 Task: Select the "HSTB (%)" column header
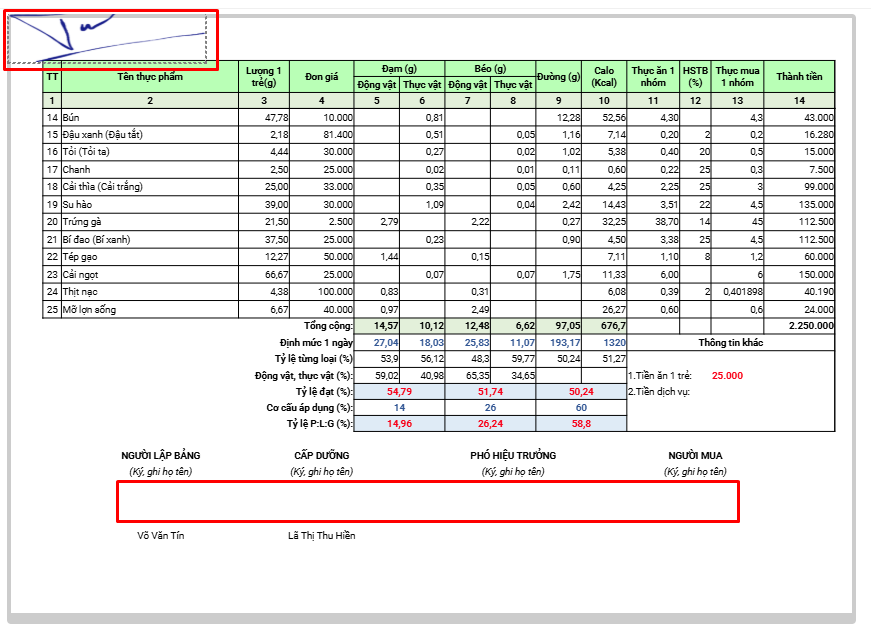[695, 77]
